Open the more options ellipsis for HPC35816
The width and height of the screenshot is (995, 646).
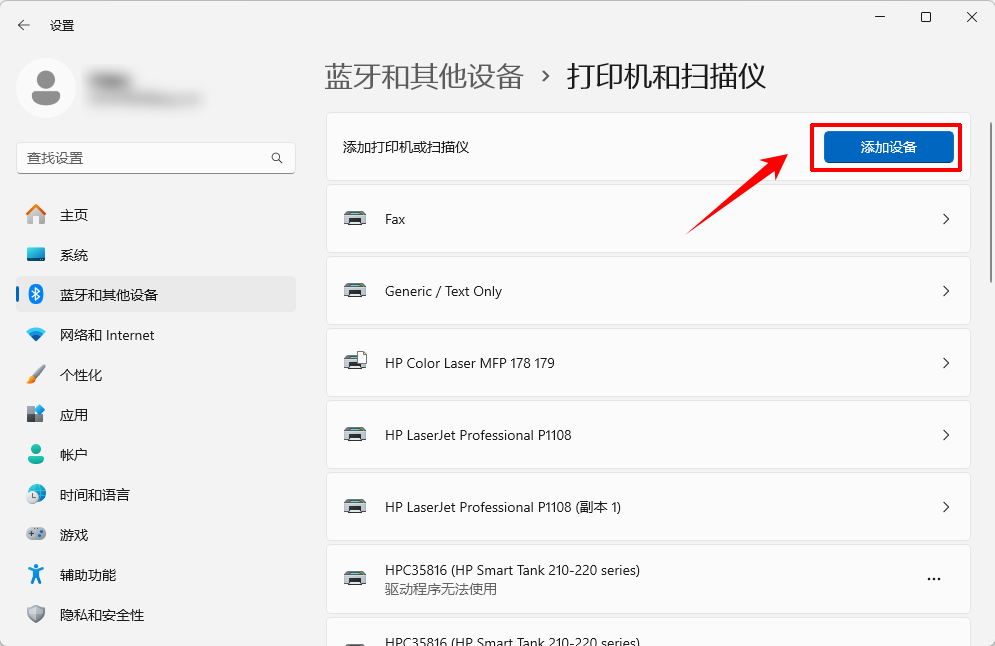(x=934, y=579)
